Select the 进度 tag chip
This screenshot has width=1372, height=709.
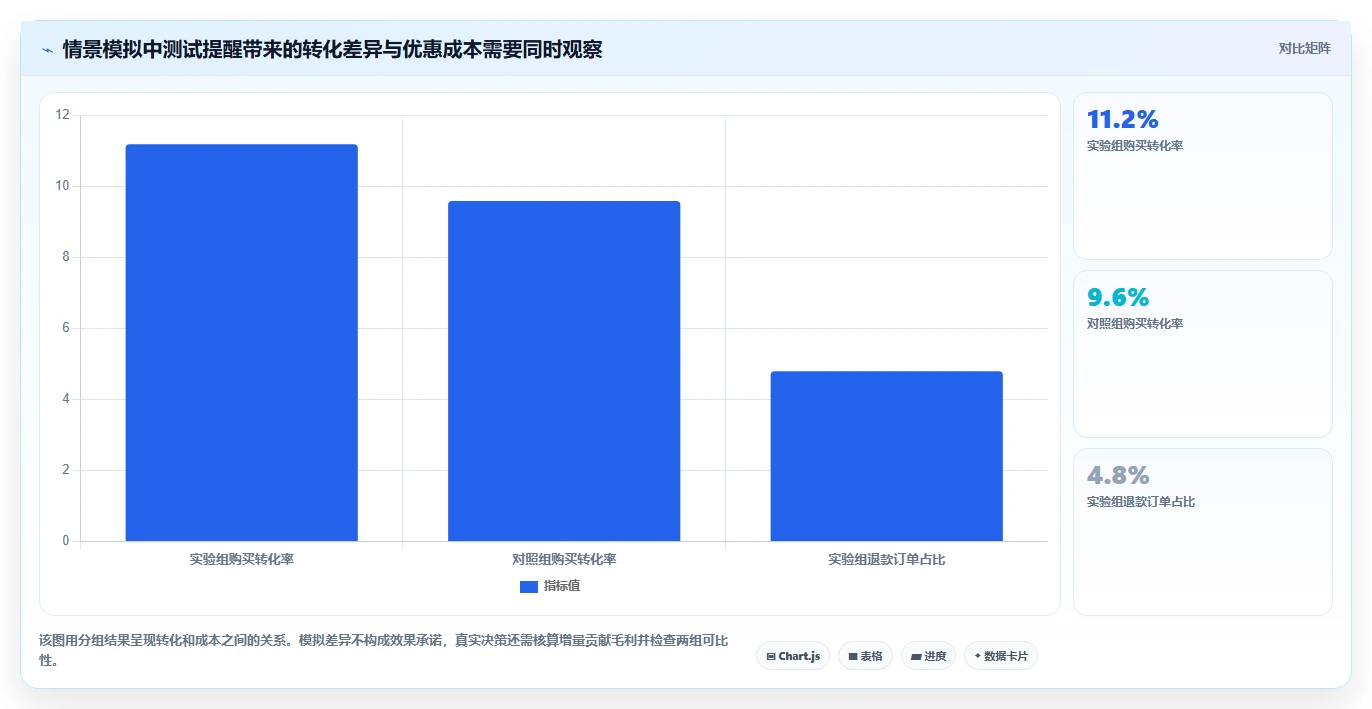coord(928,656)
